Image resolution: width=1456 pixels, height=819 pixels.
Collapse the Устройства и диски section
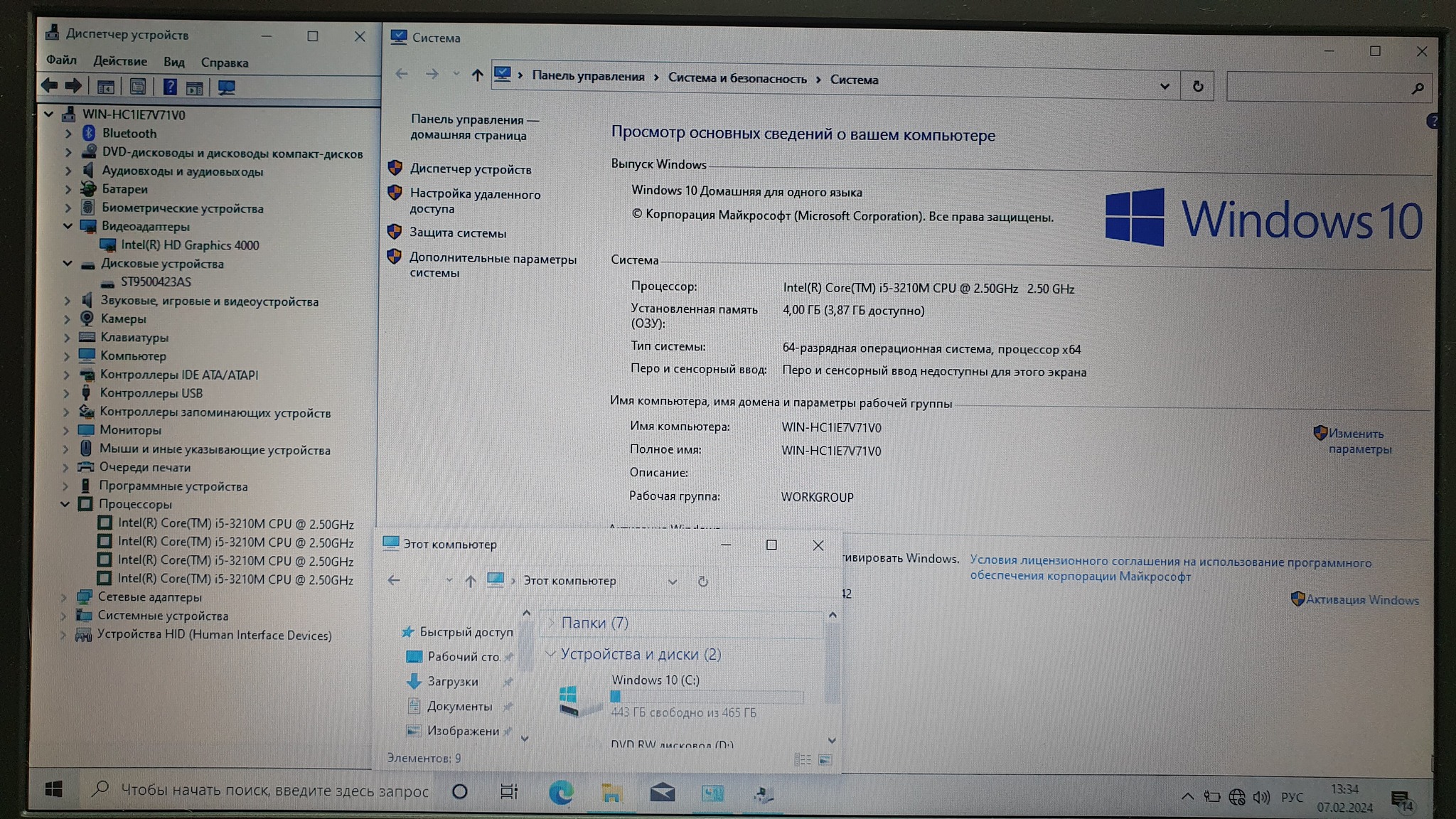pos(550,653)
